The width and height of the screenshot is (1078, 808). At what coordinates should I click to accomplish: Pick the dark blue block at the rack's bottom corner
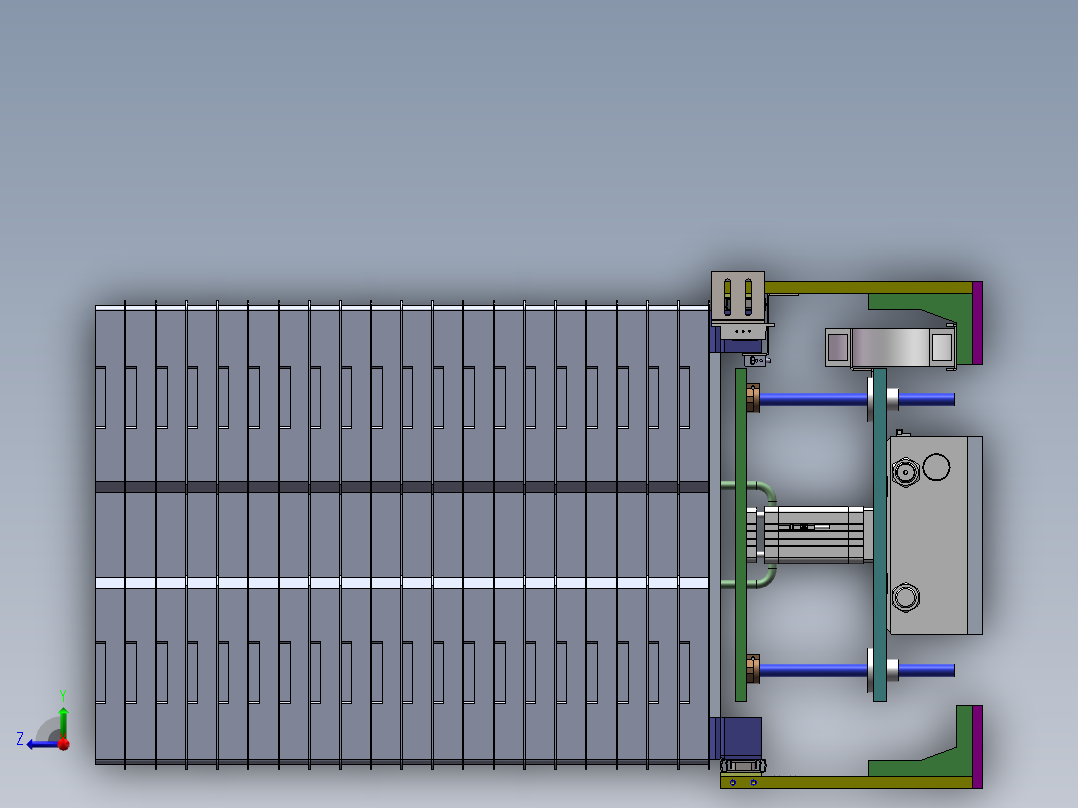[736, 738]
